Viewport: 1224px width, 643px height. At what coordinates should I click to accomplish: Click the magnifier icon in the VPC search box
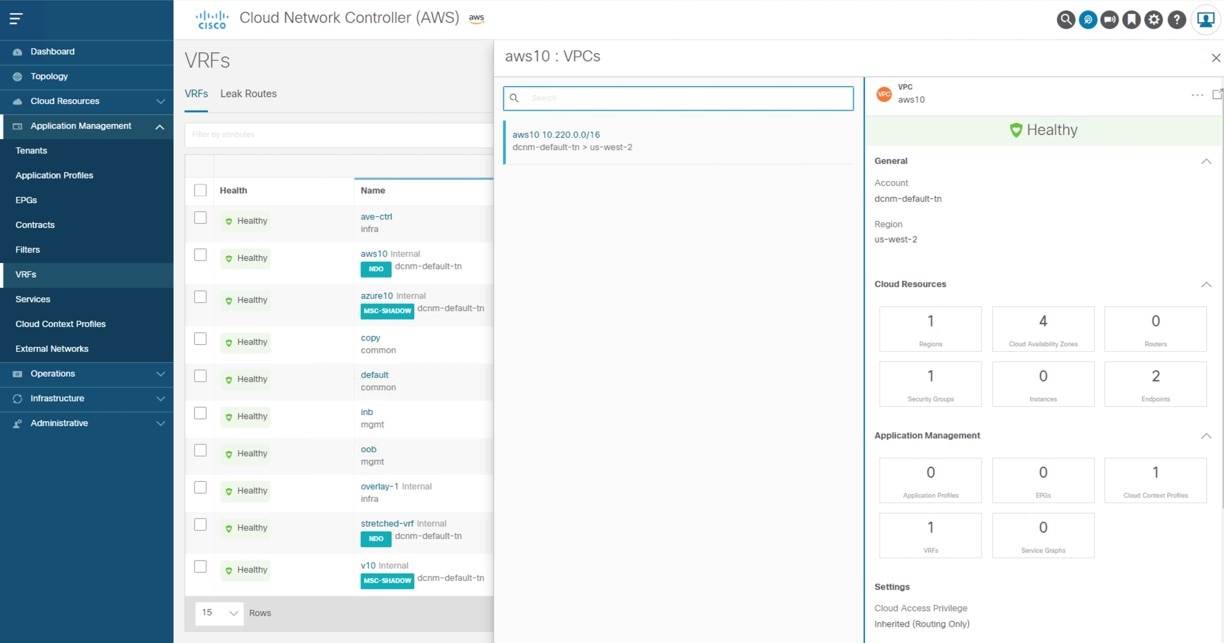click(514, 98)
